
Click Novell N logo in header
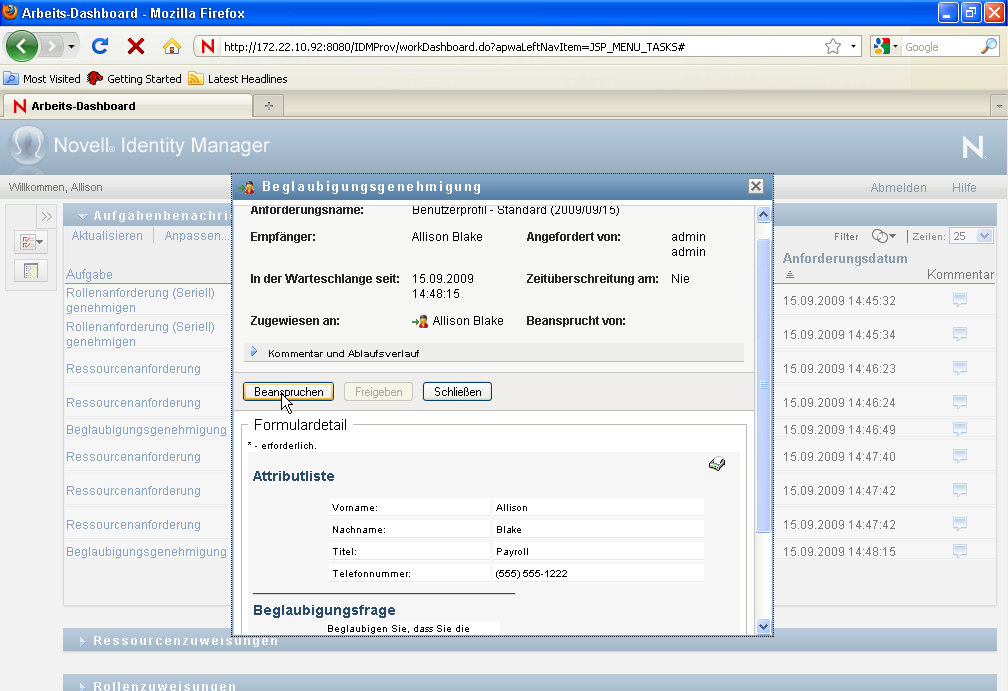(973, 147)
